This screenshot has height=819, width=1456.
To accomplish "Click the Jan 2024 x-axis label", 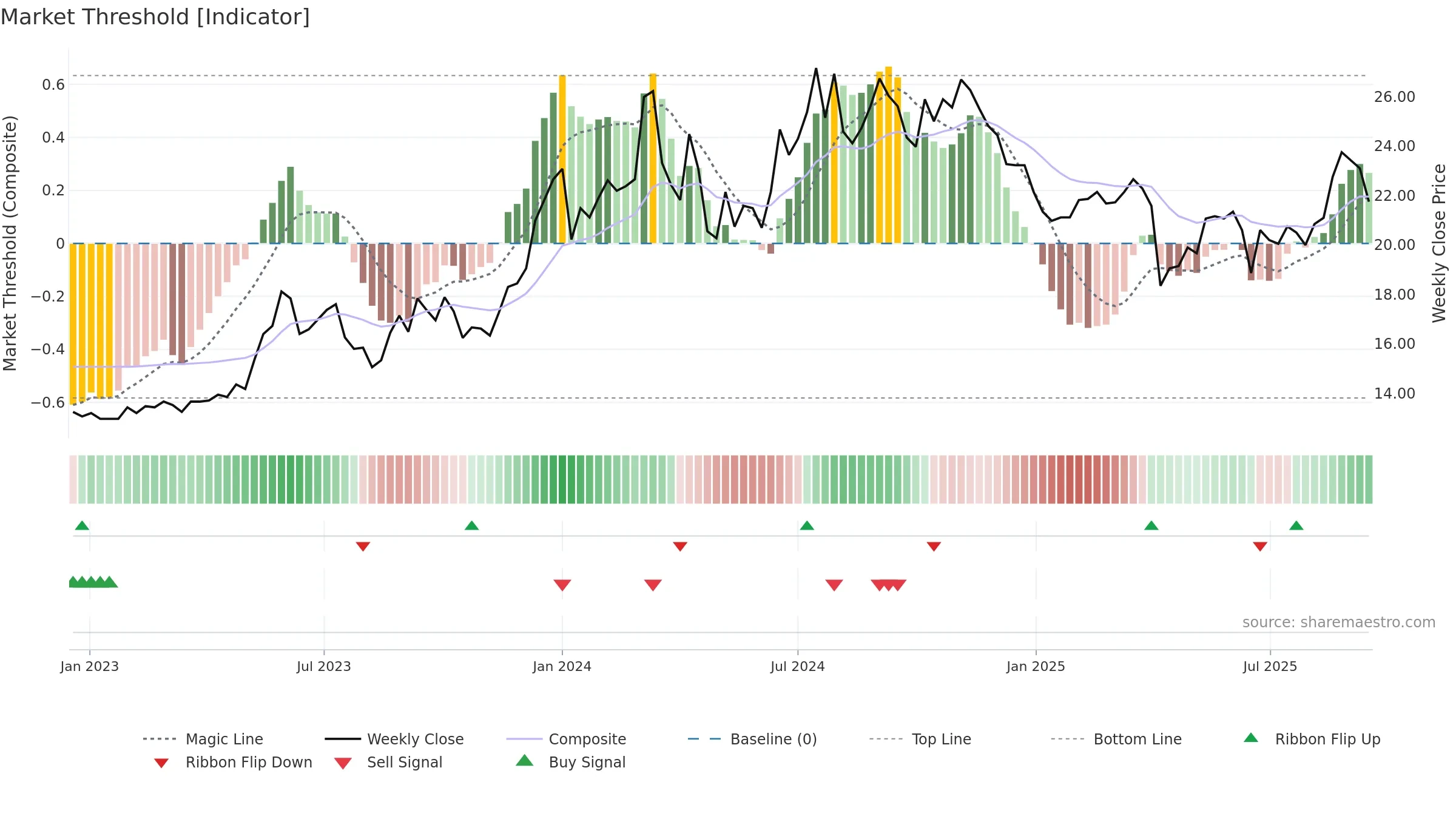I will [562, 667].
